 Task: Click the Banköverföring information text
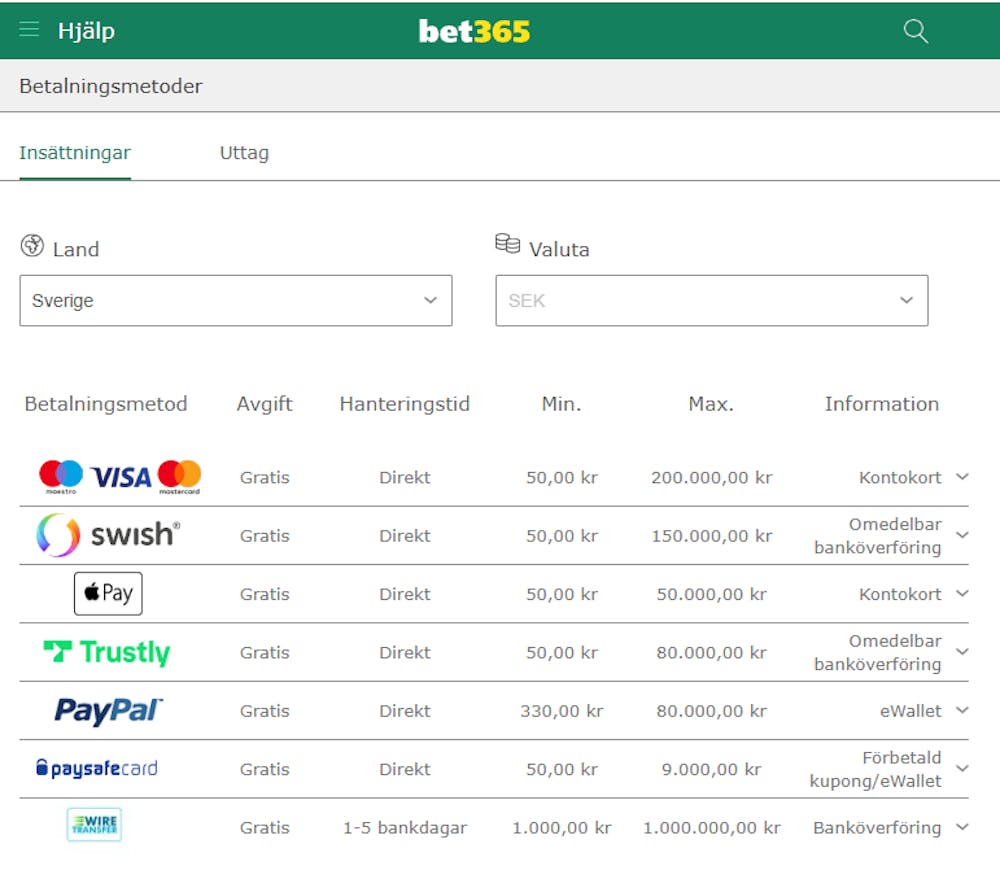[877, 828]
